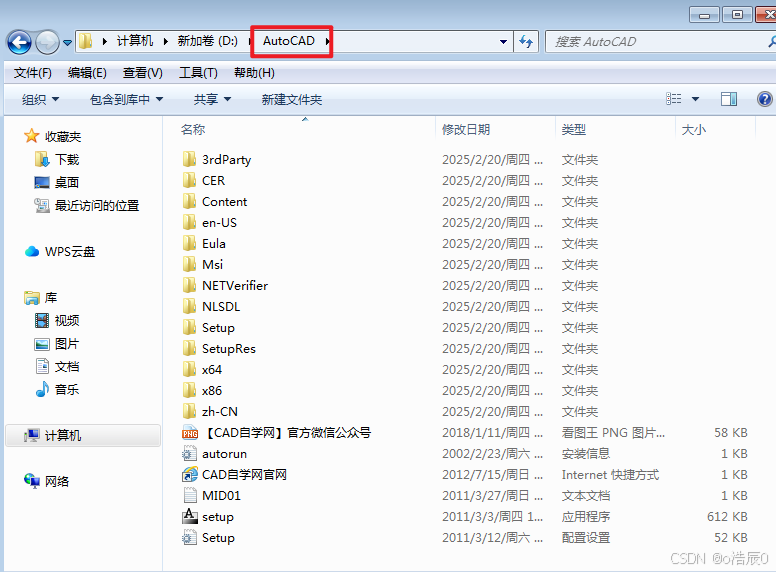Select the NETVerifier folder icon

(x=190, y=286)
